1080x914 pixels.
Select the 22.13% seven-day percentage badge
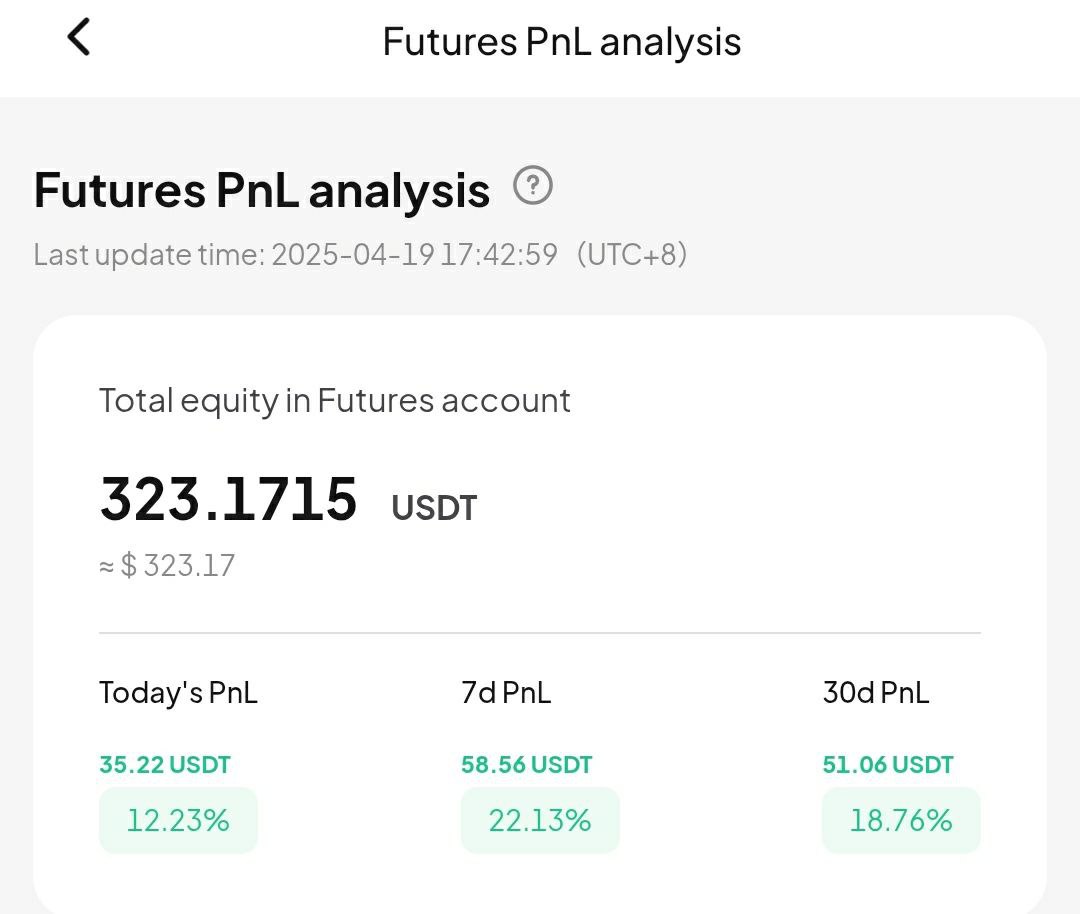pyautogui.click(x=540, y=820)
